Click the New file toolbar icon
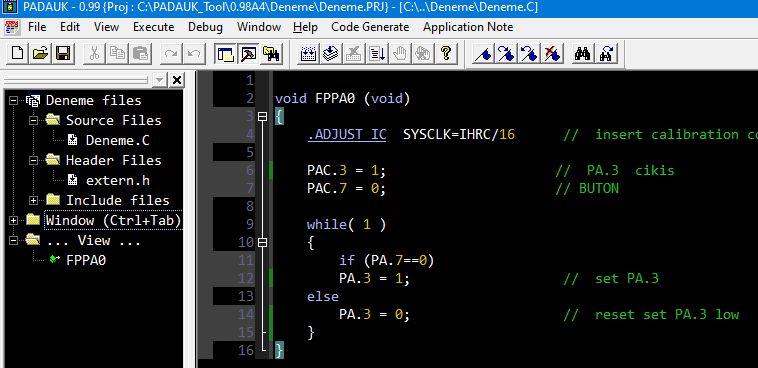758x368 pixels. 17,53
